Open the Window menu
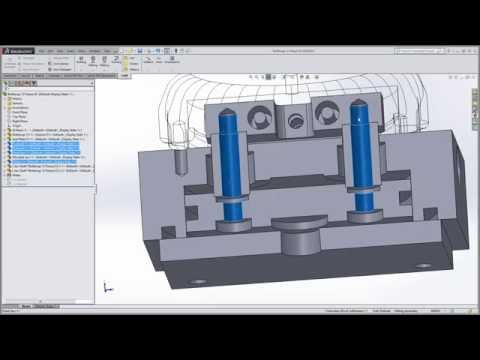Screen dimensions: 480x360 pyautogui.click(x=95, y=51)
